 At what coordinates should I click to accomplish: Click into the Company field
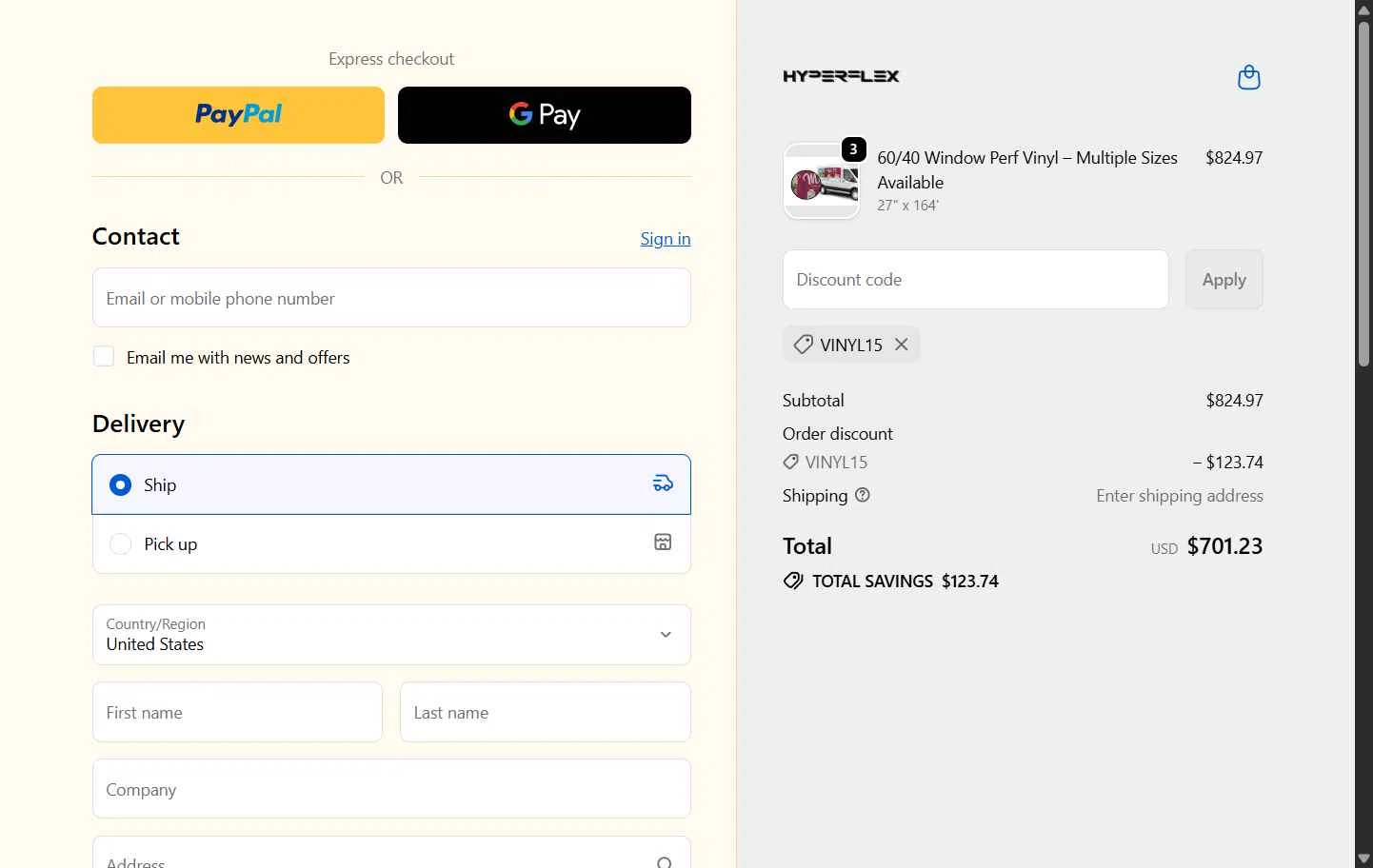point(391,789)
